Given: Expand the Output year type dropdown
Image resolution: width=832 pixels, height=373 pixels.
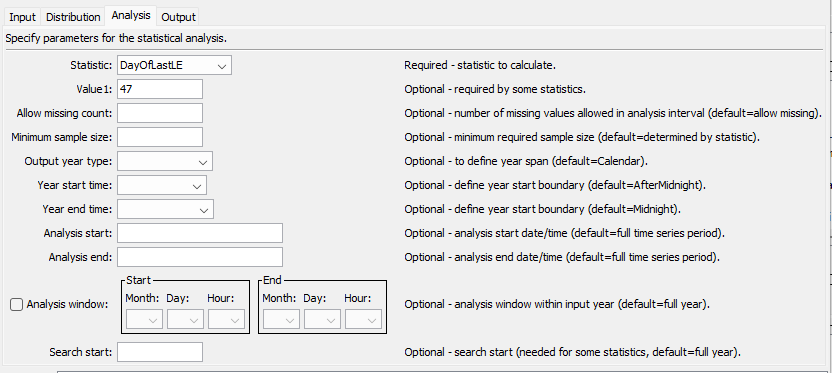Looking at the screenshot, I should point(165,161).
